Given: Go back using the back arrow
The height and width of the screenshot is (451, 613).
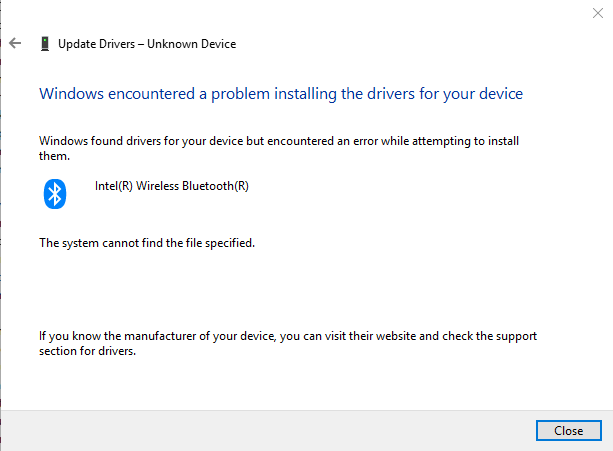Looking at the screenshot, I should tap(15, 44).
